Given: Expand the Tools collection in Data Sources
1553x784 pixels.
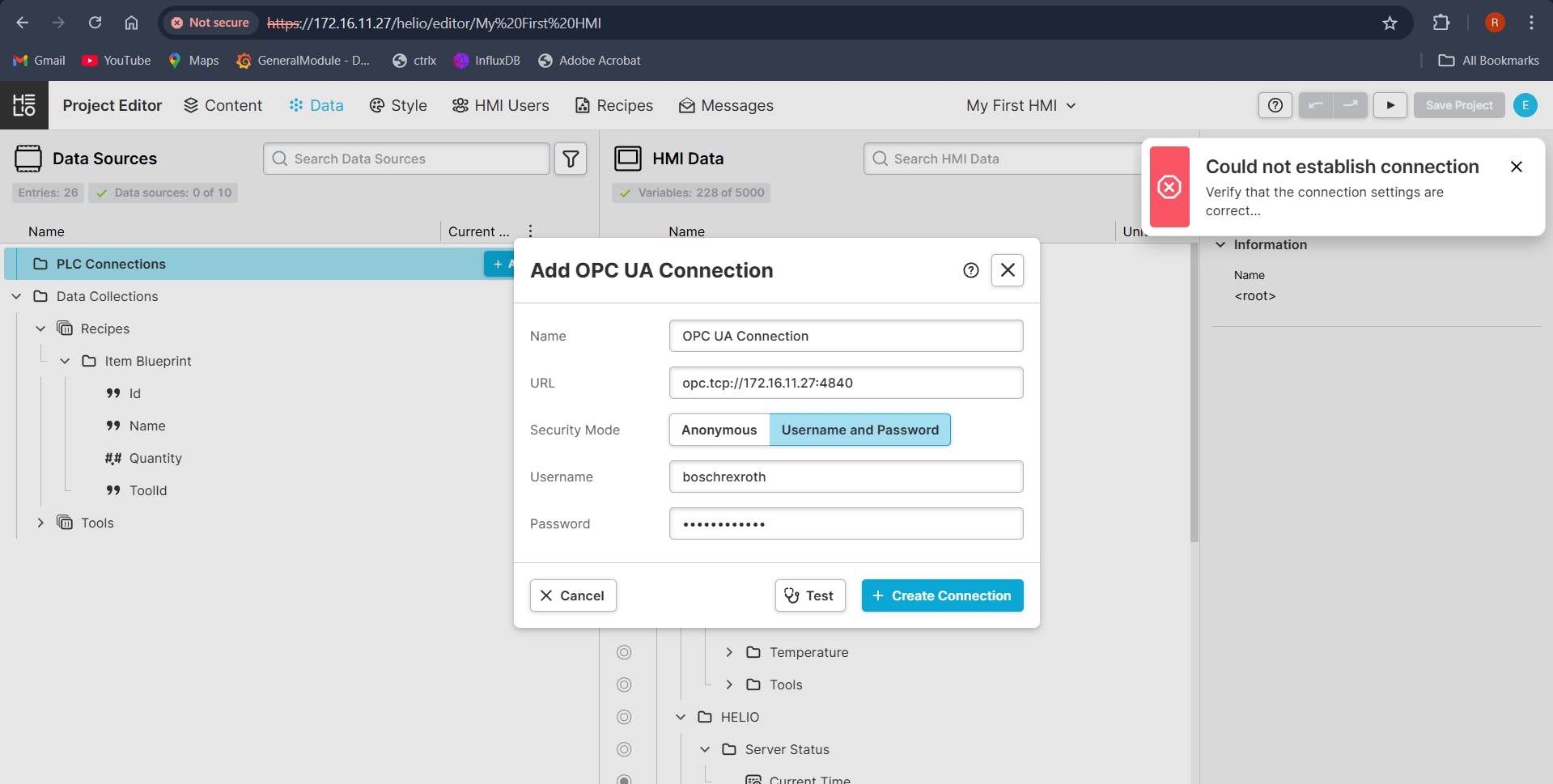Looking at the screenshot, I should click(x=40, y=523).
